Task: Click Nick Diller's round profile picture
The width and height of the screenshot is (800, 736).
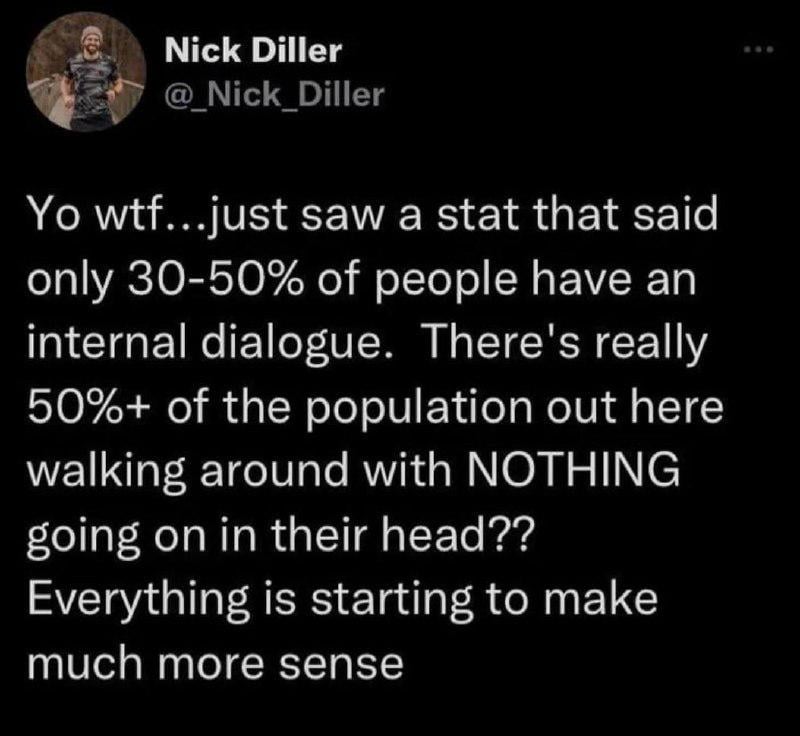Action: (86, 72)
